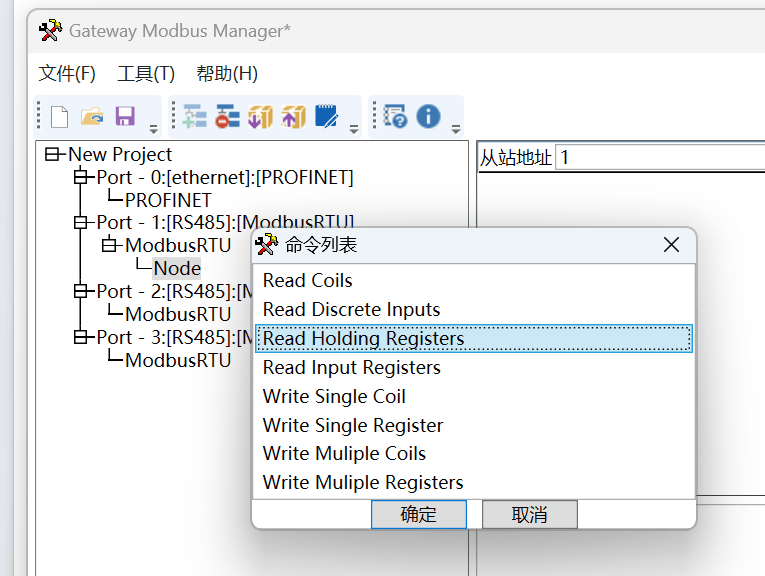This screenshot has height=576, width=765.
Task: Click the add node (green plus) icon
Action: click(x=195, y=117)
